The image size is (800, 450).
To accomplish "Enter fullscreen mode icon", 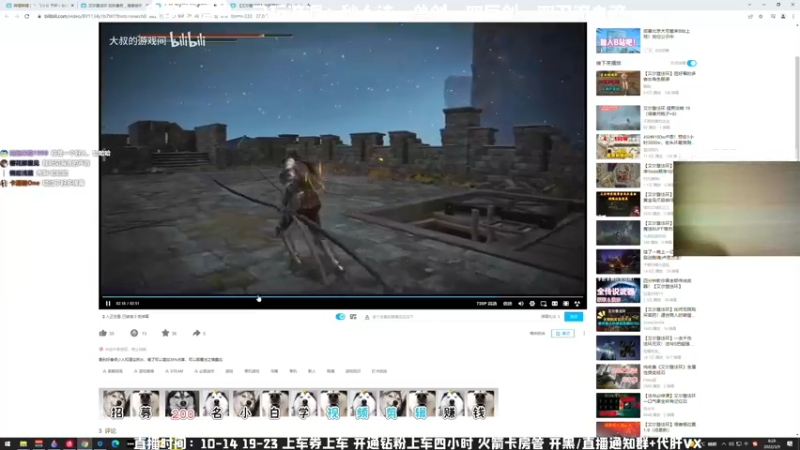I will pos(577,304).
